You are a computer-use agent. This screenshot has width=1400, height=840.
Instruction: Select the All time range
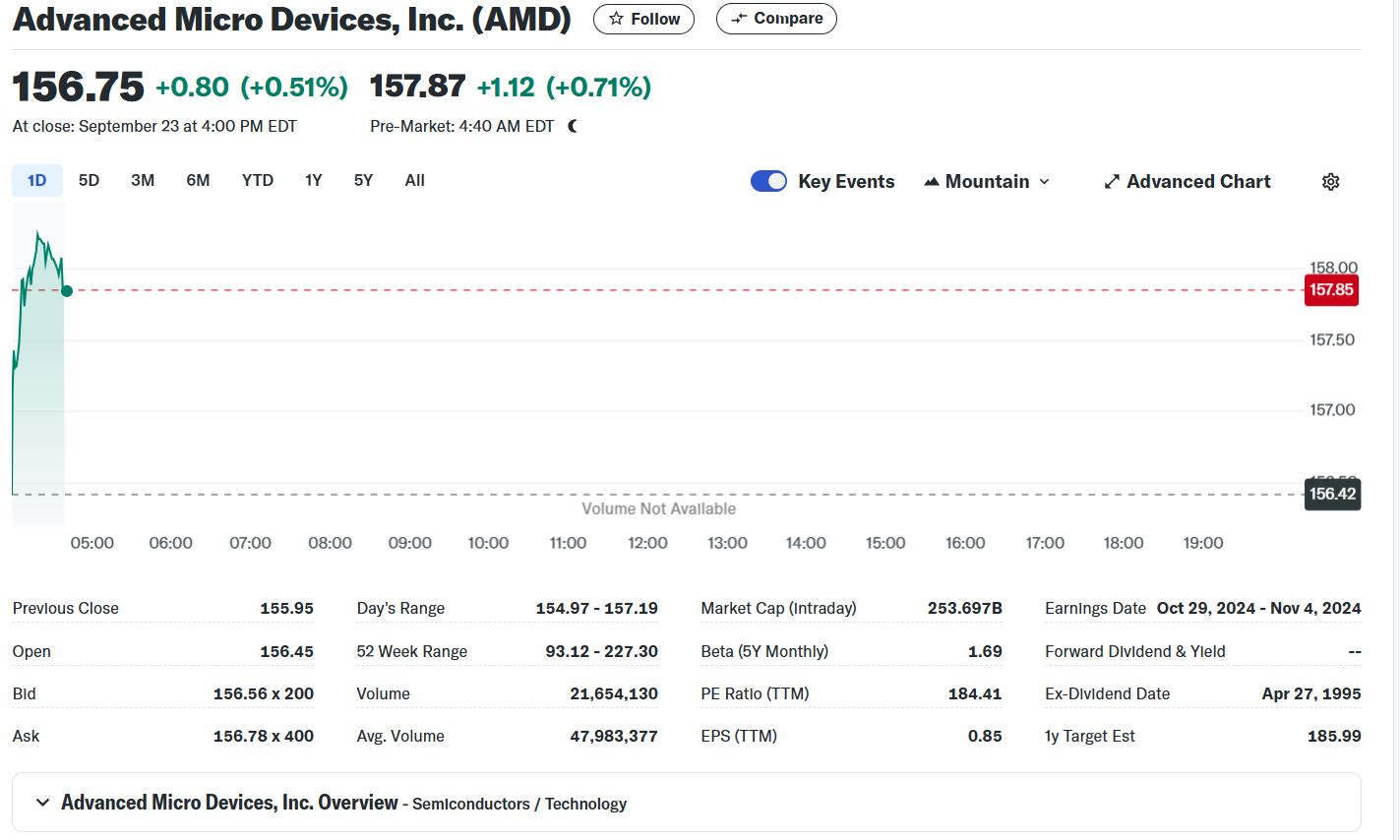(x=414, y=180)
